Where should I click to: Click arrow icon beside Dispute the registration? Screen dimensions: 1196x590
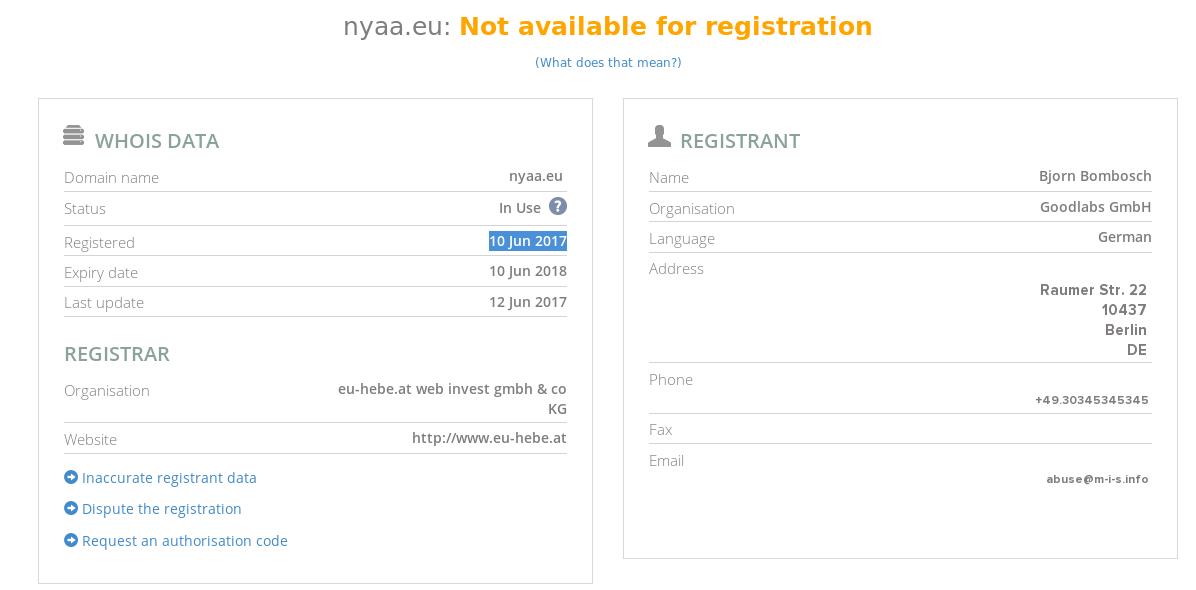[71, 508]
